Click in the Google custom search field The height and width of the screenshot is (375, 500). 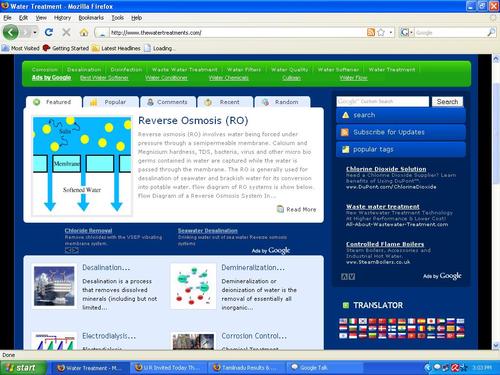click(383, 102)
